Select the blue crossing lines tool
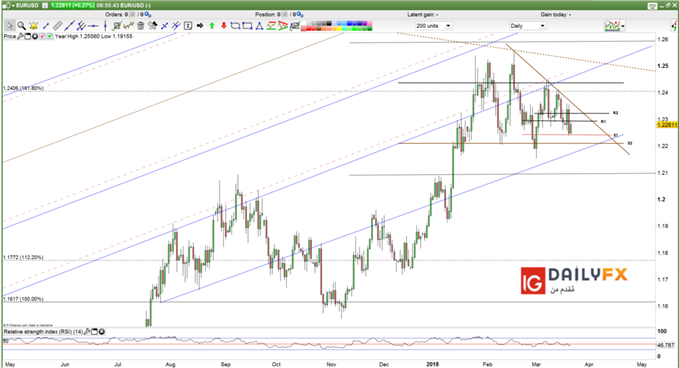 point(164,26)
